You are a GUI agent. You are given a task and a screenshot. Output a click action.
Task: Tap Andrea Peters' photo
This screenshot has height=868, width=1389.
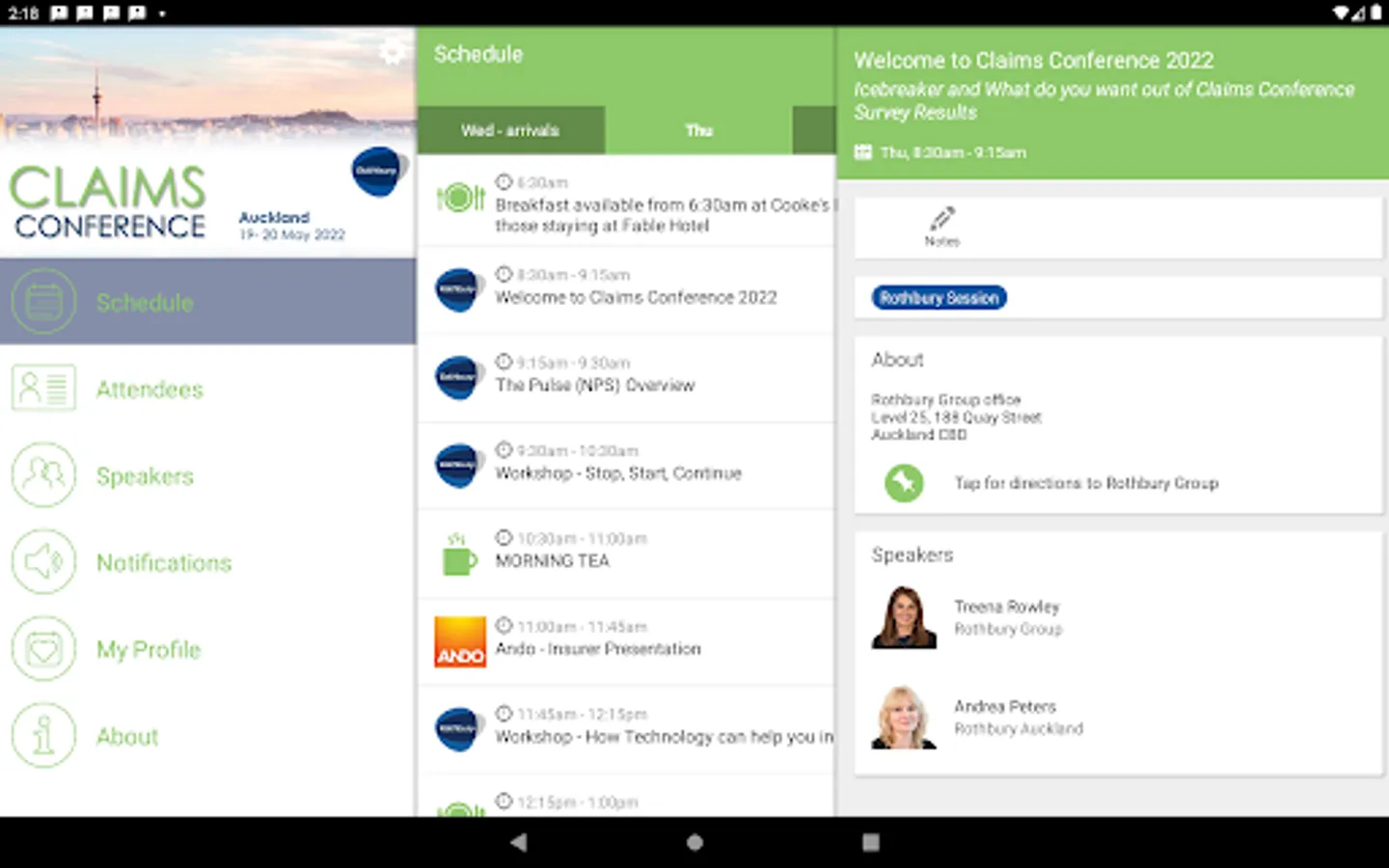(x=904, y=717)
